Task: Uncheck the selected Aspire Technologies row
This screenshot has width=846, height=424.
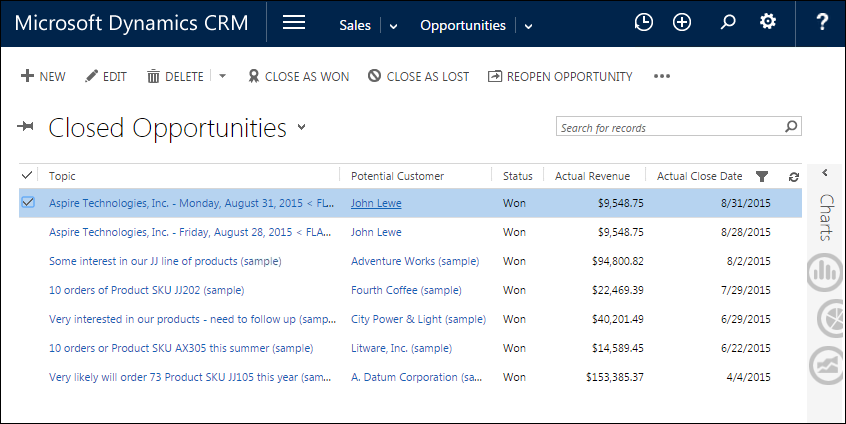Action: [28, 203]
